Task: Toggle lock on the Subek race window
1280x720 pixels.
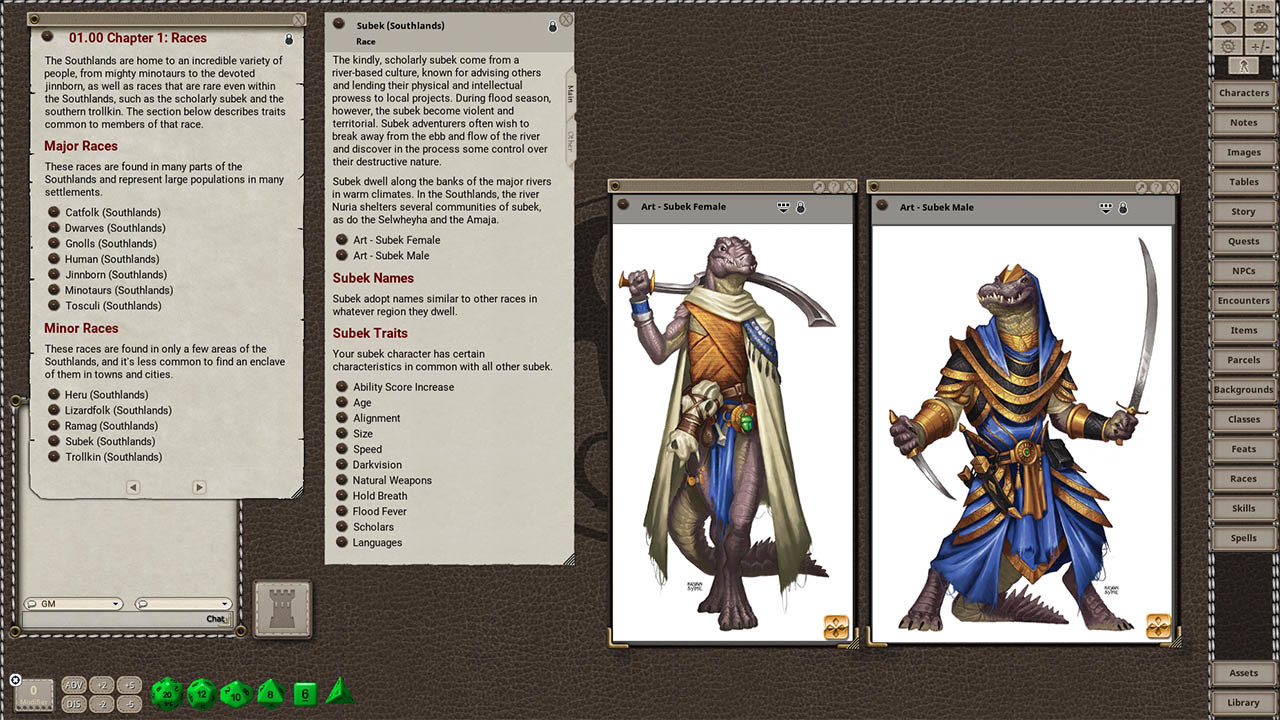Action: 552,26
